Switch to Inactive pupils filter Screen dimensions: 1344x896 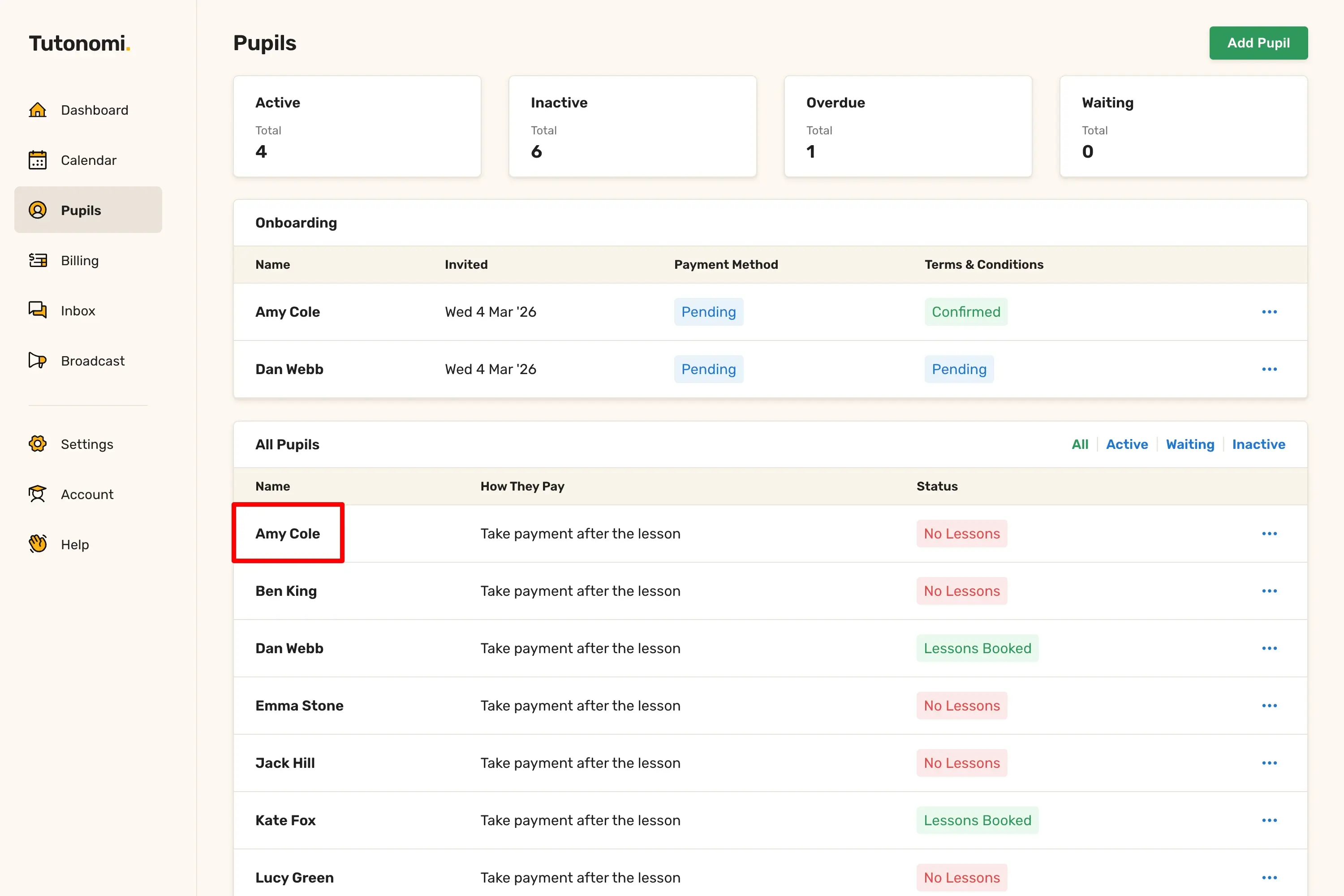pyautogui.click(x=1258, y=444)
